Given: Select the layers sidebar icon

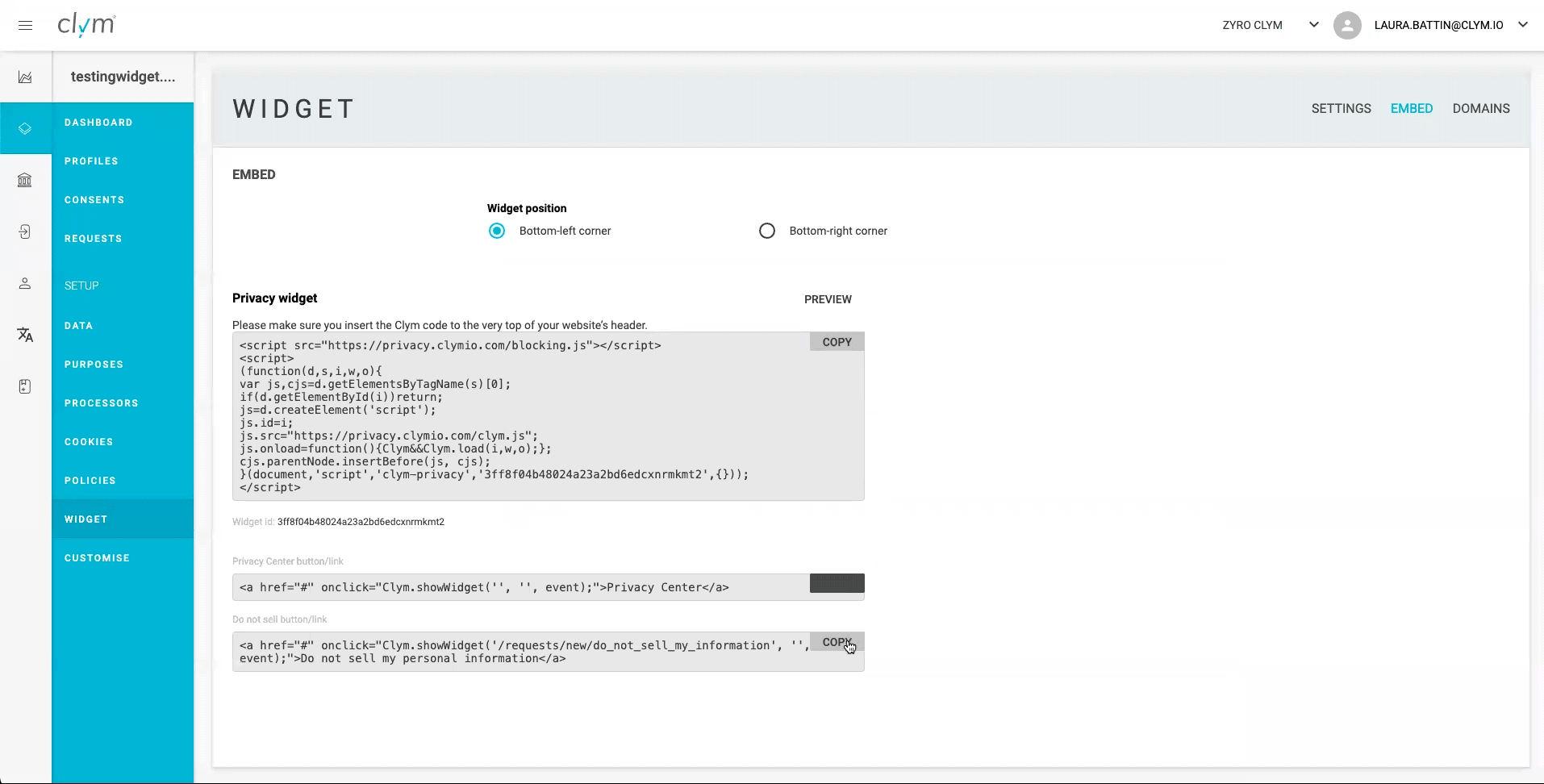Looking at the screenshot, I should point(25,128).
